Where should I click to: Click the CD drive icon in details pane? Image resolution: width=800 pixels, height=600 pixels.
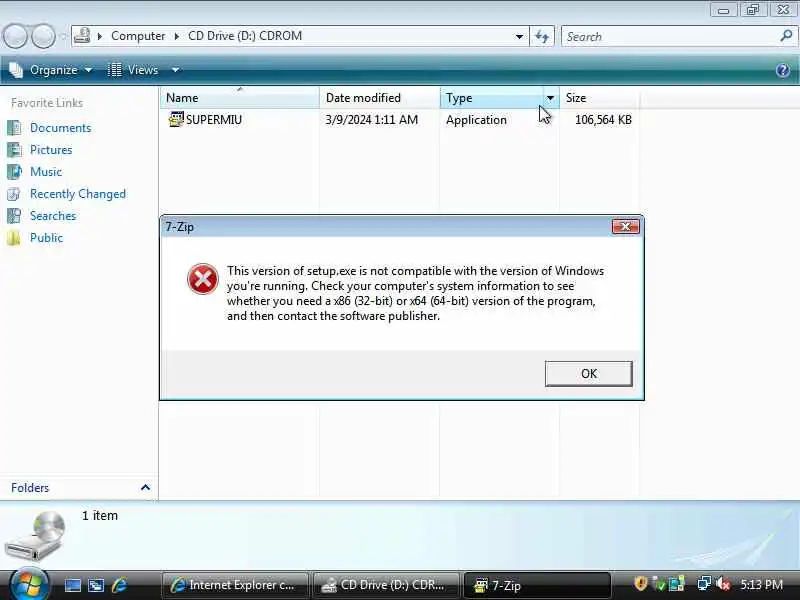(x=36, y=536)
